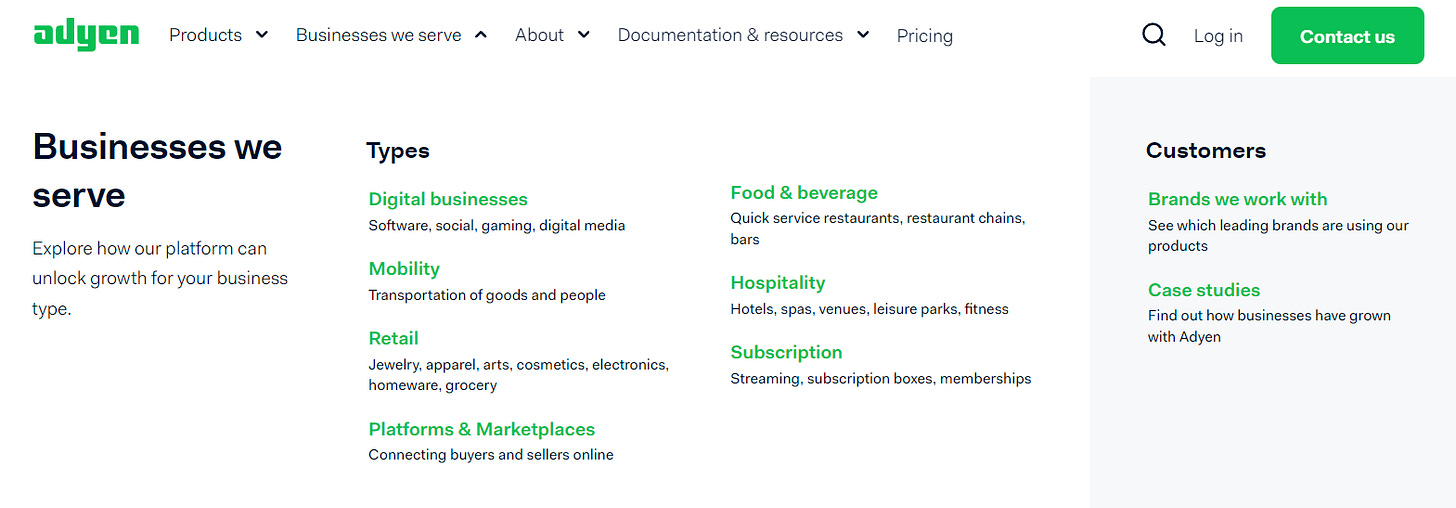
Task: Go to the Pricing page
Action: click(x=925, y=36)
